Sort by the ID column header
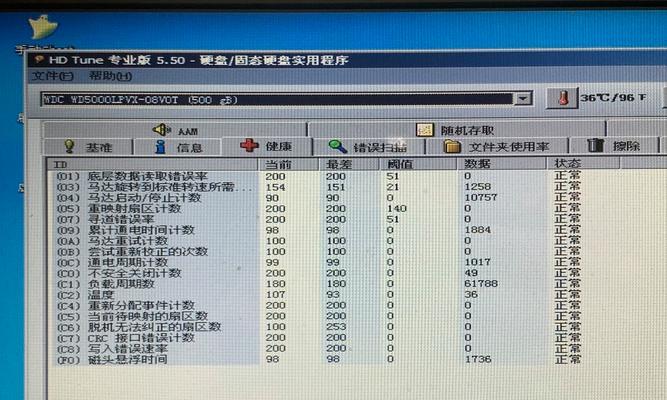667x400 pixels. (152, 164)
